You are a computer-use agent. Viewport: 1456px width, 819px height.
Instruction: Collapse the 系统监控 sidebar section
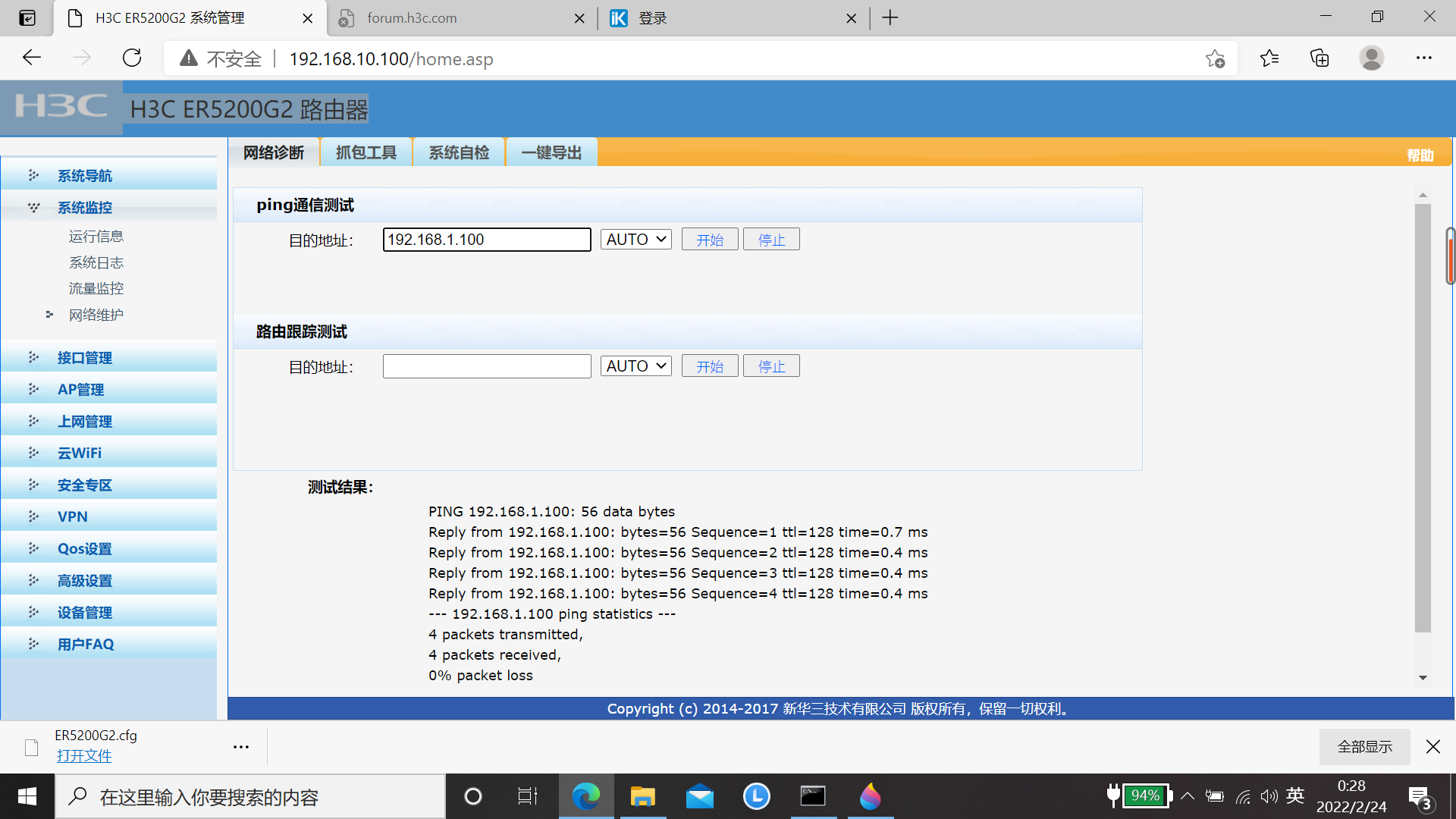click(85, 208)
